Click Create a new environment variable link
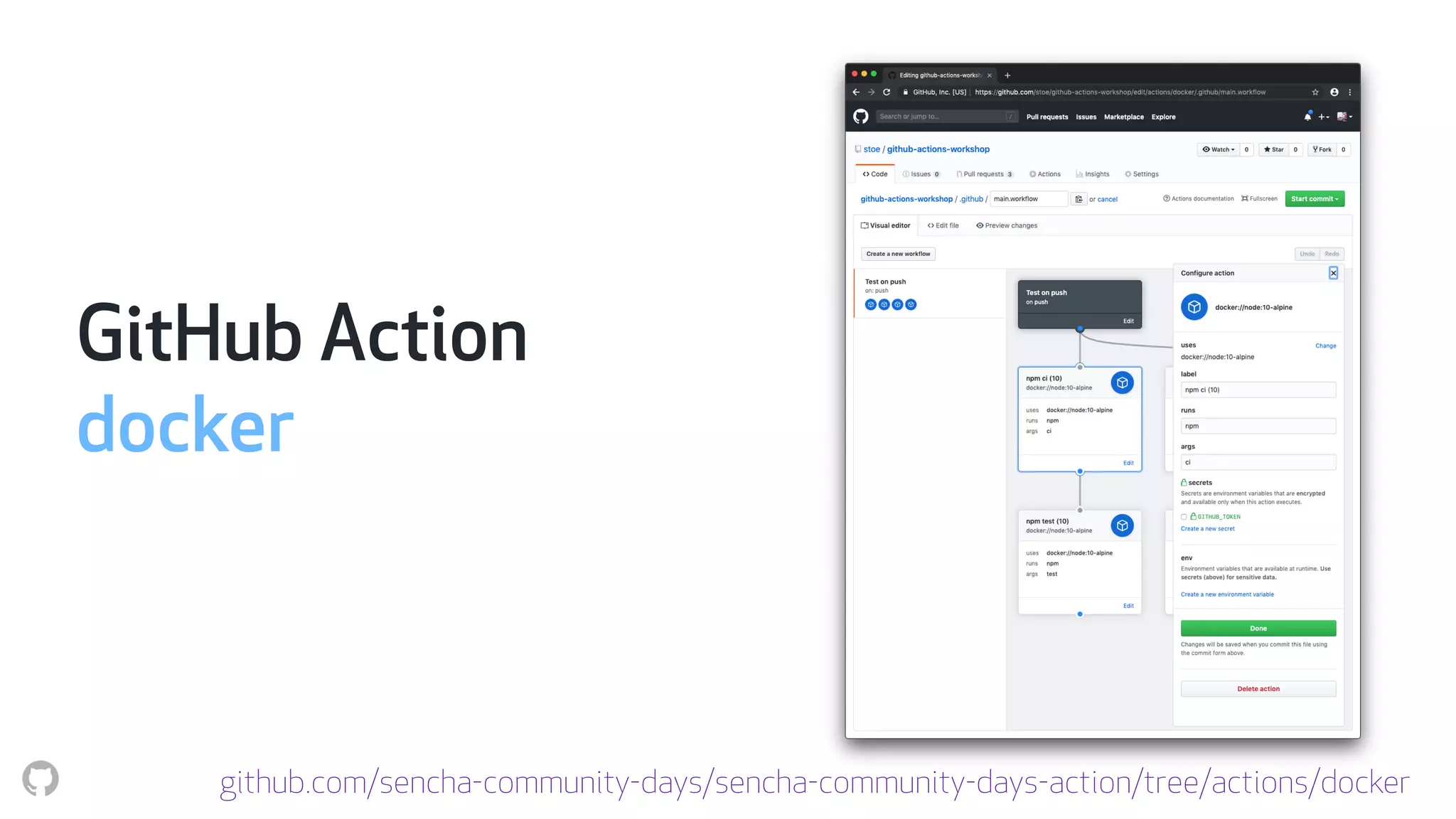Screen dimensions: 1456x819 coord(1227,594)
